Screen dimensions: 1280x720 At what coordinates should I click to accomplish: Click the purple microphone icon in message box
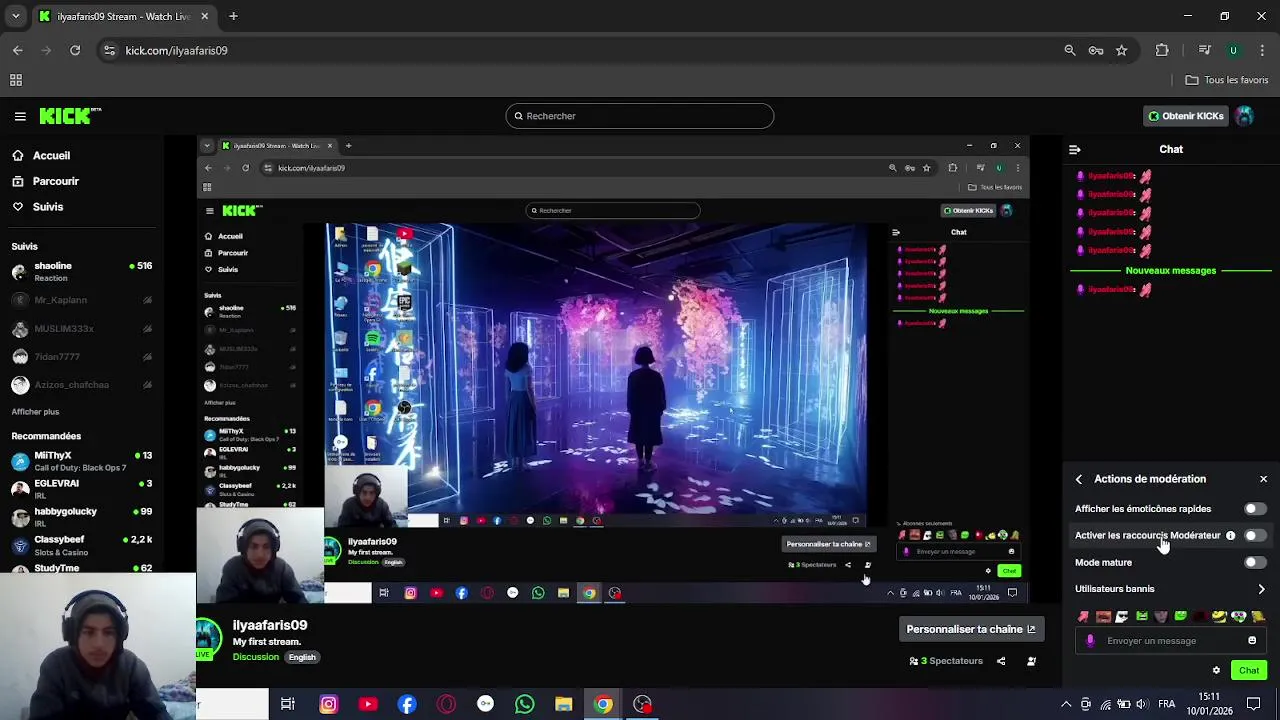(x=1091, y=641)
